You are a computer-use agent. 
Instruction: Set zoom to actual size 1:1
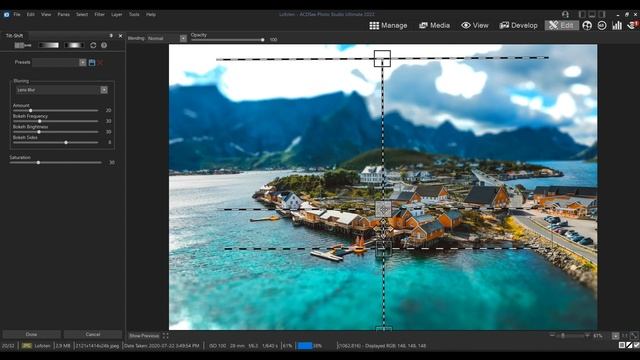[624, 336]
